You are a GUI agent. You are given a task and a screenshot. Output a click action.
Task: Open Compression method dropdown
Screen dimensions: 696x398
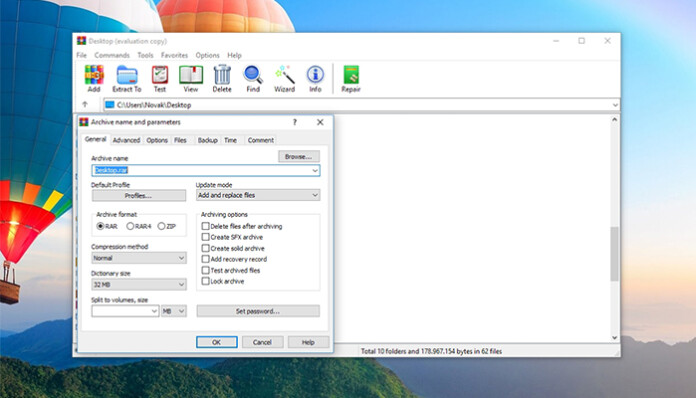[138, 258]
